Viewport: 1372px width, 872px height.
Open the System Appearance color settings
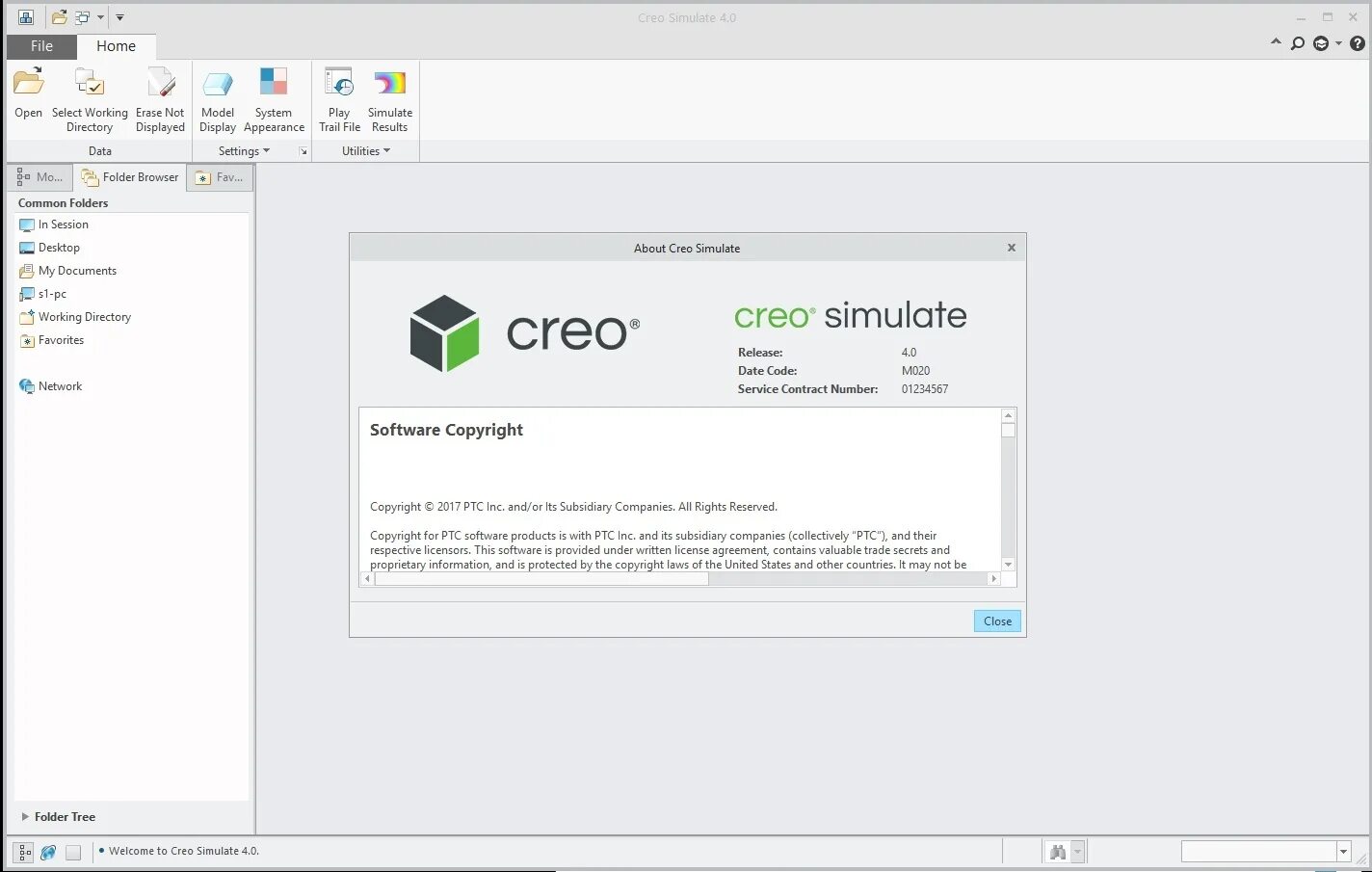tap(274, 82)
